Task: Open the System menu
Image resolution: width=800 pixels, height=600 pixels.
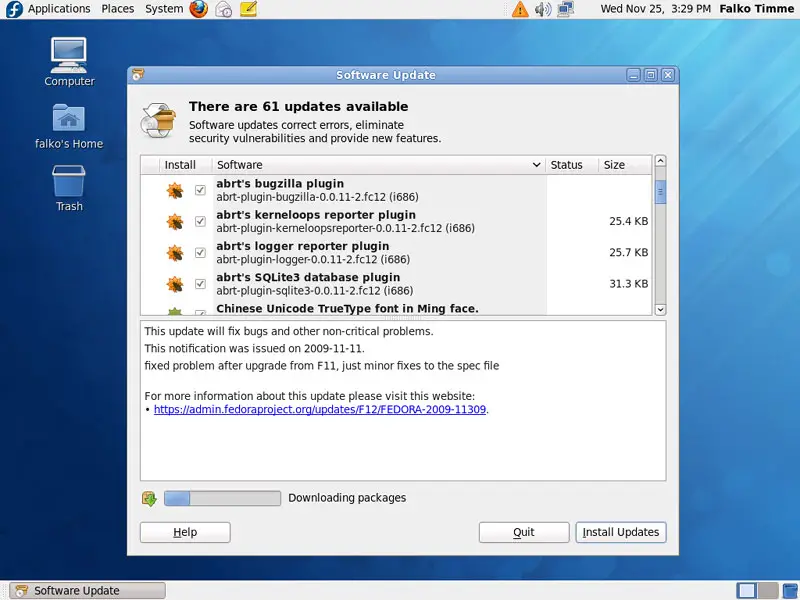Action: [x=164, y=9]
